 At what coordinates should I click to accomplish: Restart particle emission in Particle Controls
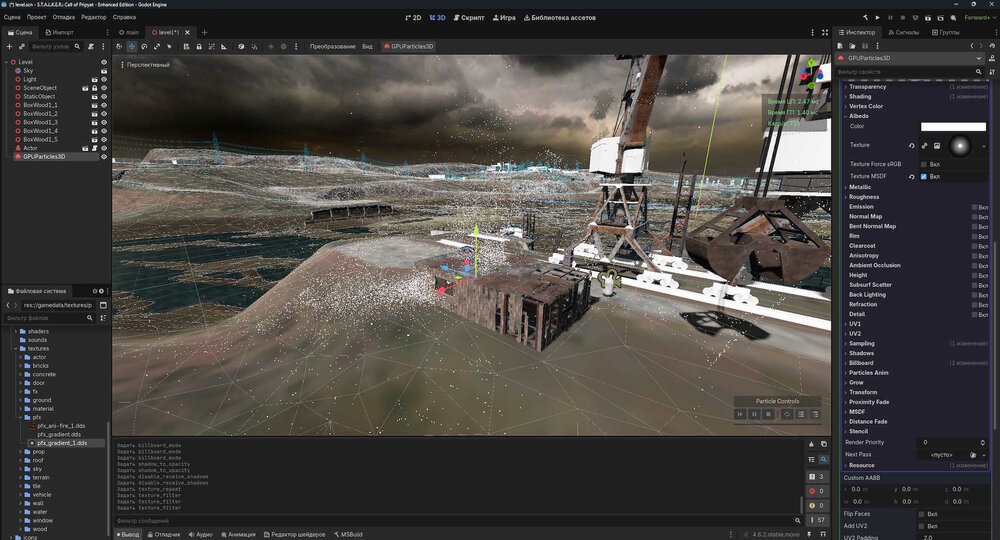click(787, 414)
